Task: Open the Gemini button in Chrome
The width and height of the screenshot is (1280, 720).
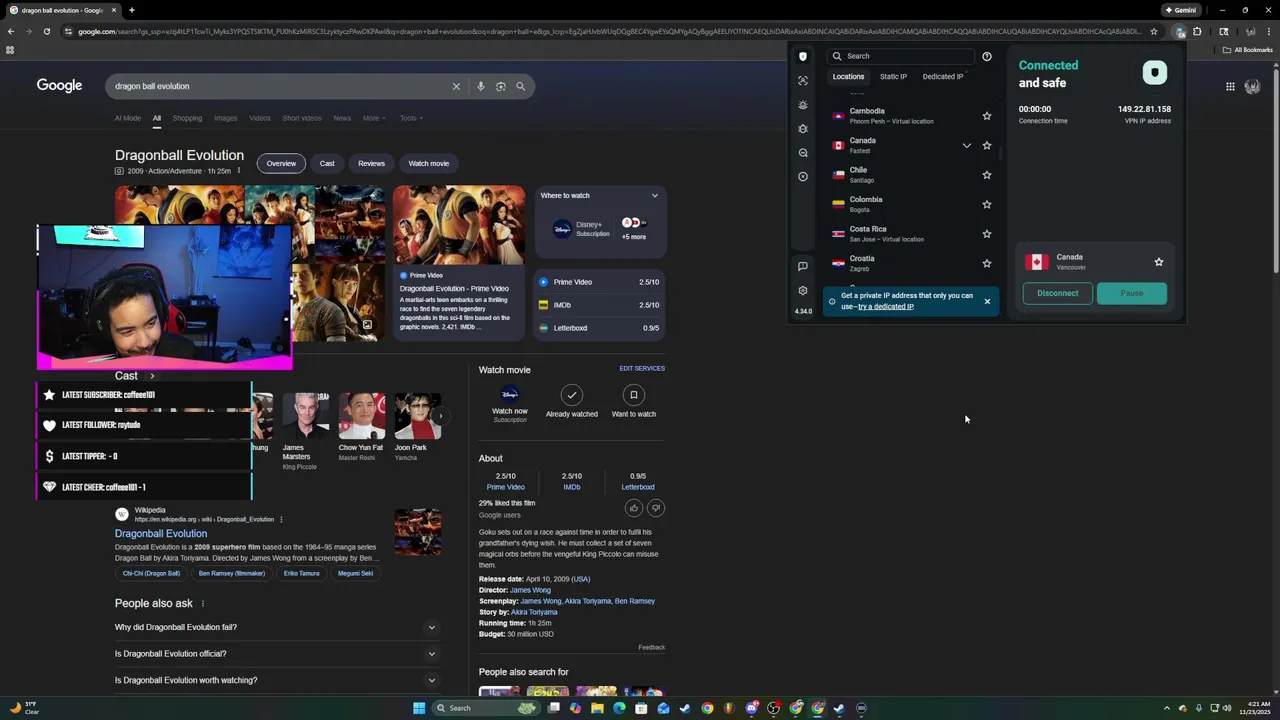Action: click(x=1180, y=10)
